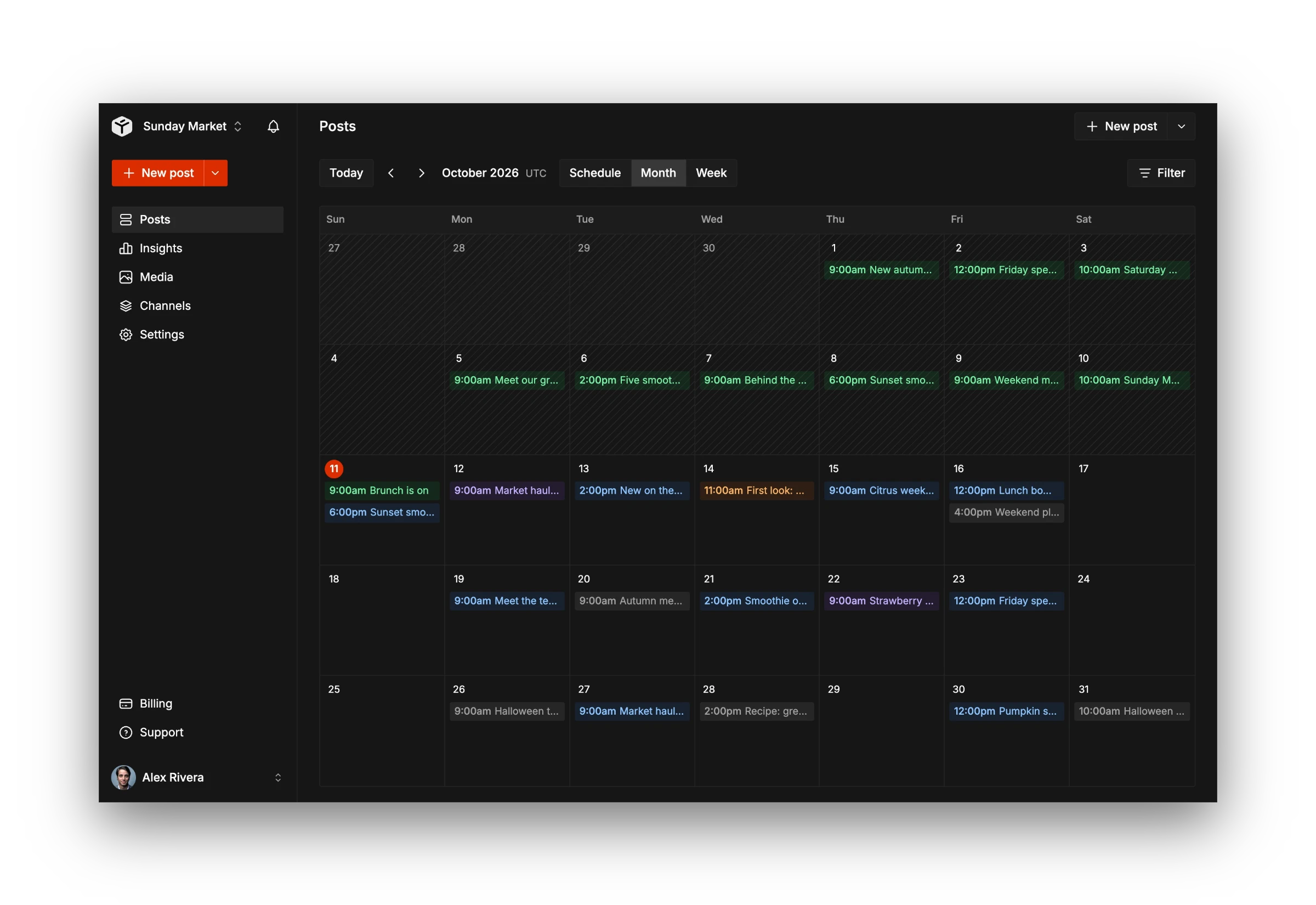Open the Filter options
Viewport: 1316px width, 905px height.
(x=1161, y=173)
